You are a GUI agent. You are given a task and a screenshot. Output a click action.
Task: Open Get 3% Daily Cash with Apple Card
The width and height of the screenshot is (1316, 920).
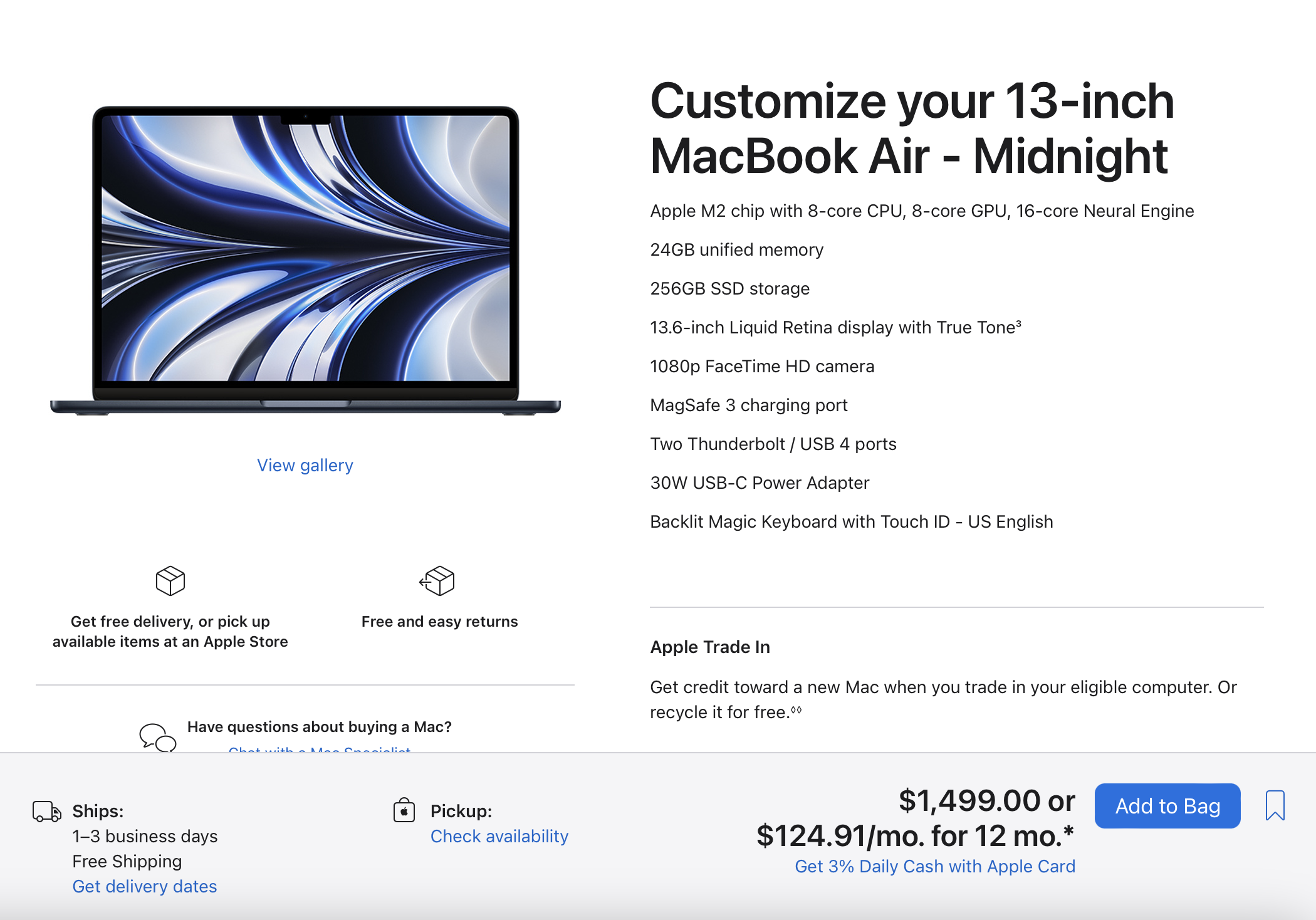coord(935,866)
